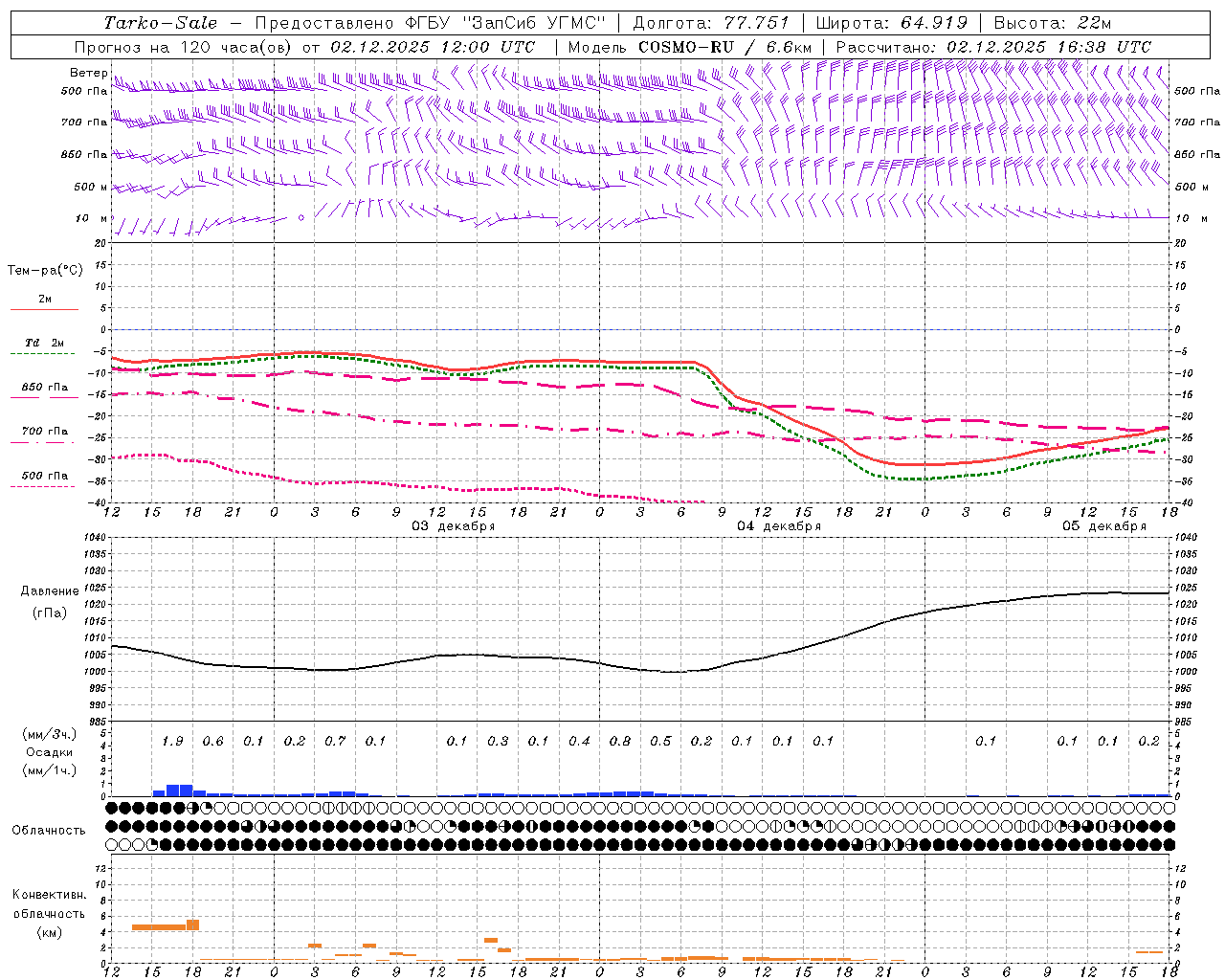
Task: Click the 'Рассчитано: 02.12.2025 16:38 UTC' timestamp
Action: click(993, 47)
